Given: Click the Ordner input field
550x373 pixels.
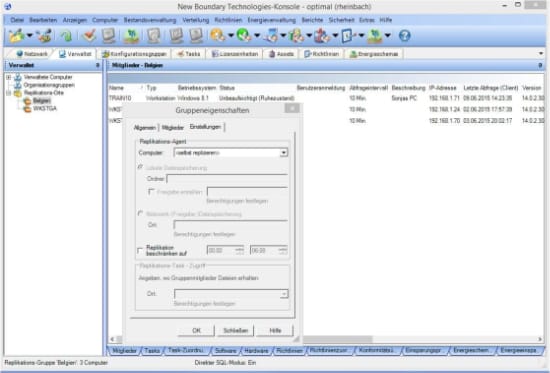Looking at the screenshot, I should [227, 179].
